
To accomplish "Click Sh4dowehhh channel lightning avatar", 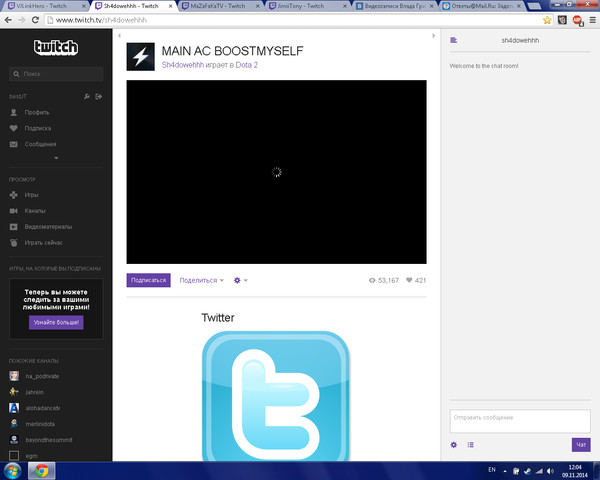I will (140, 57).
